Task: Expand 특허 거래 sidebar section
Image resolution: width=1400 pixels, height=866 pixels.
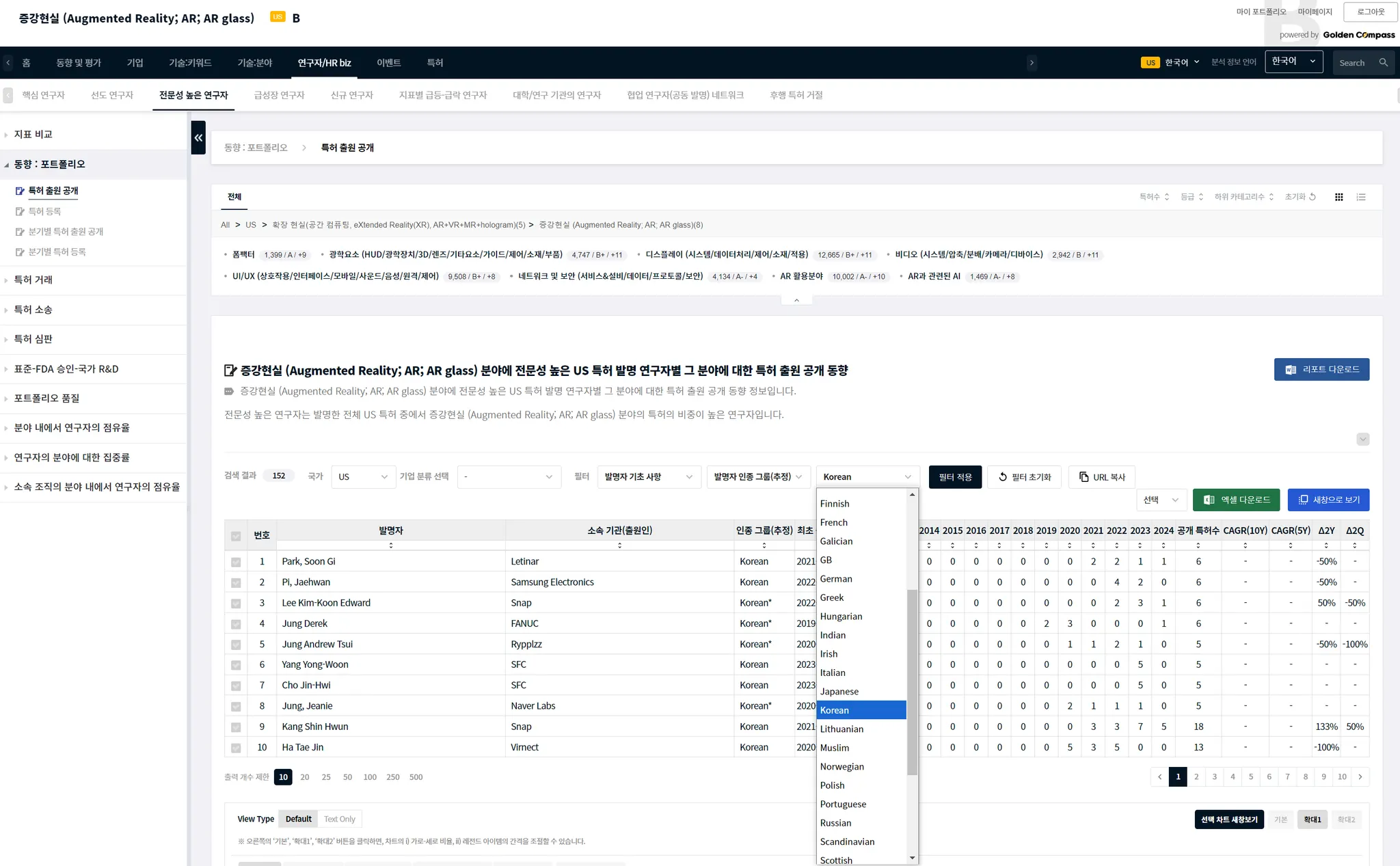Action: [x=33, y=280]
